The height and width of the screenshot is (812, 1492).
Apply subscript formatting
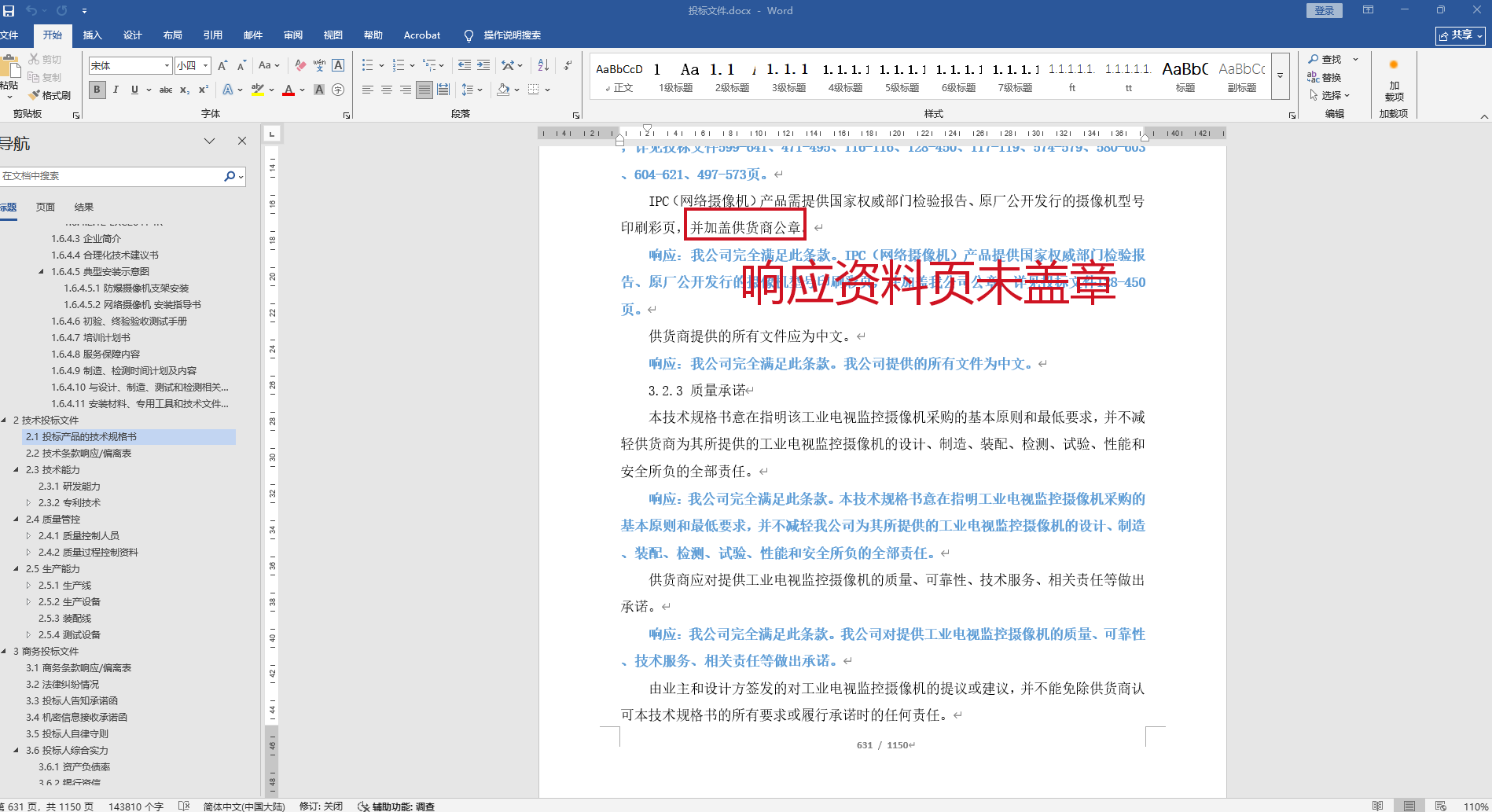click(185, 90)
